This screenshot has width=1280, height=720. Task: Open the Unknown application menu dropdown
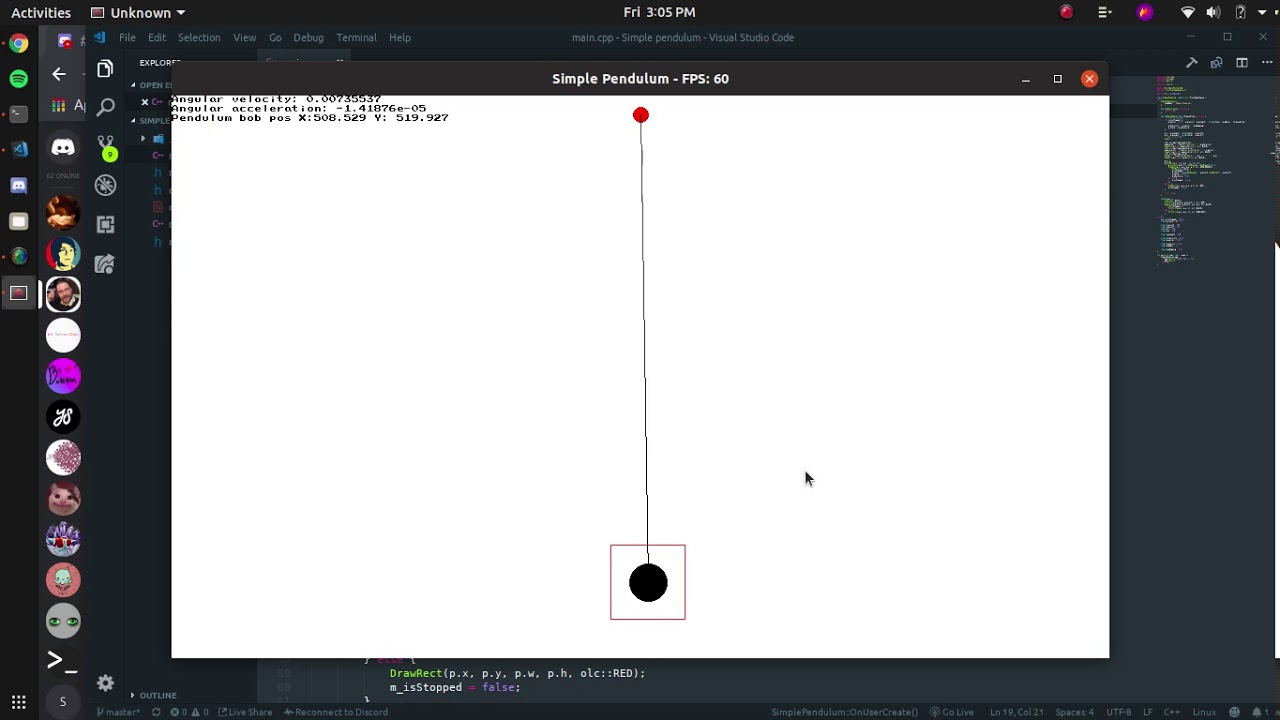pyautogui.click(x=138, y=12)
